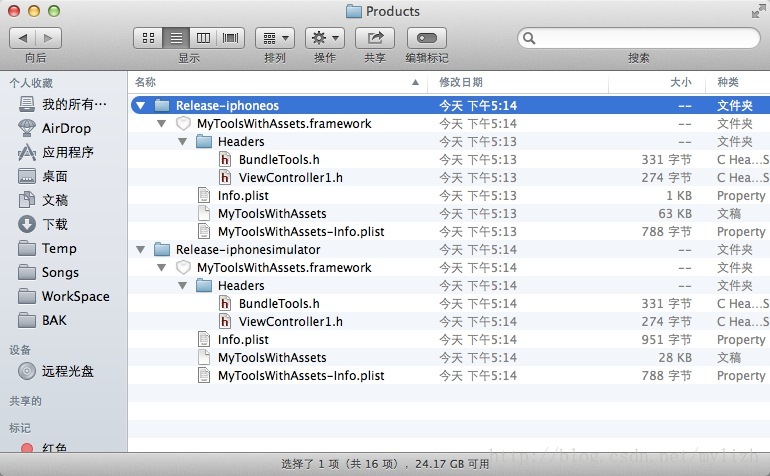Open All My Files in the sidebar
This screenshot has height=476, width=770.
click(63, 104)
